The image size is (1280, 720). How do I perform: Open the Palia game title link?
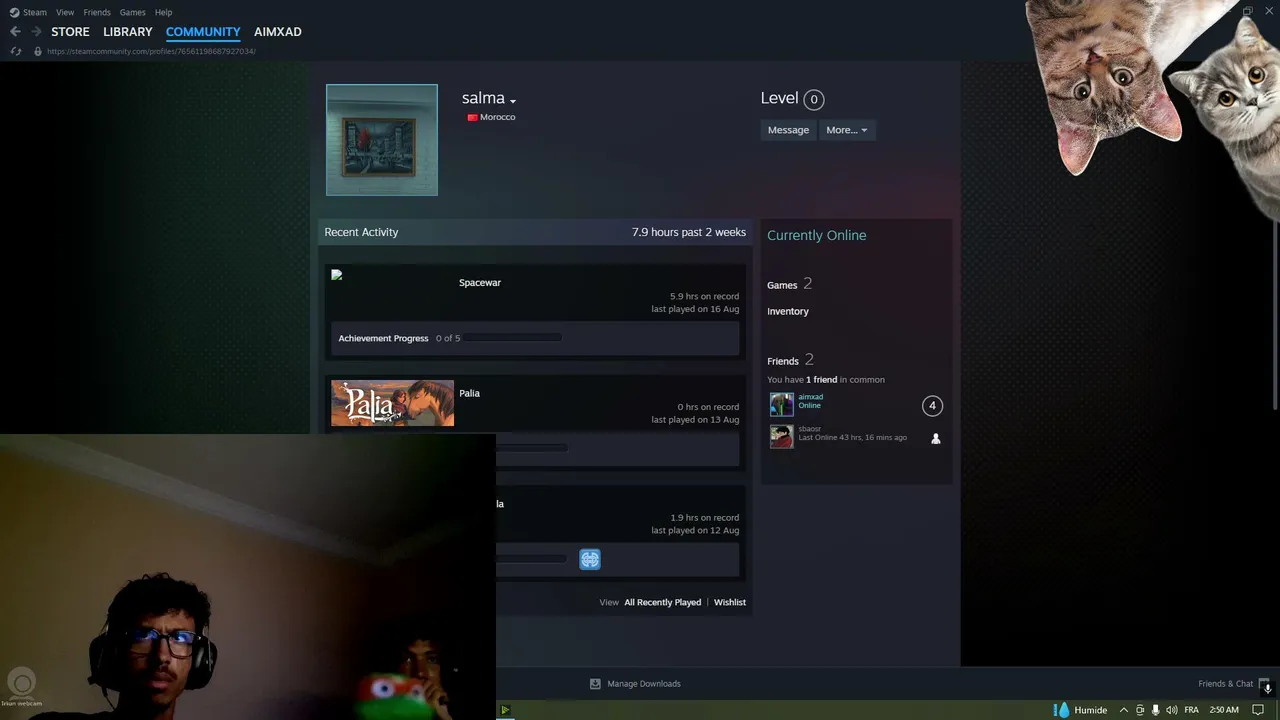tap(469, 393)
